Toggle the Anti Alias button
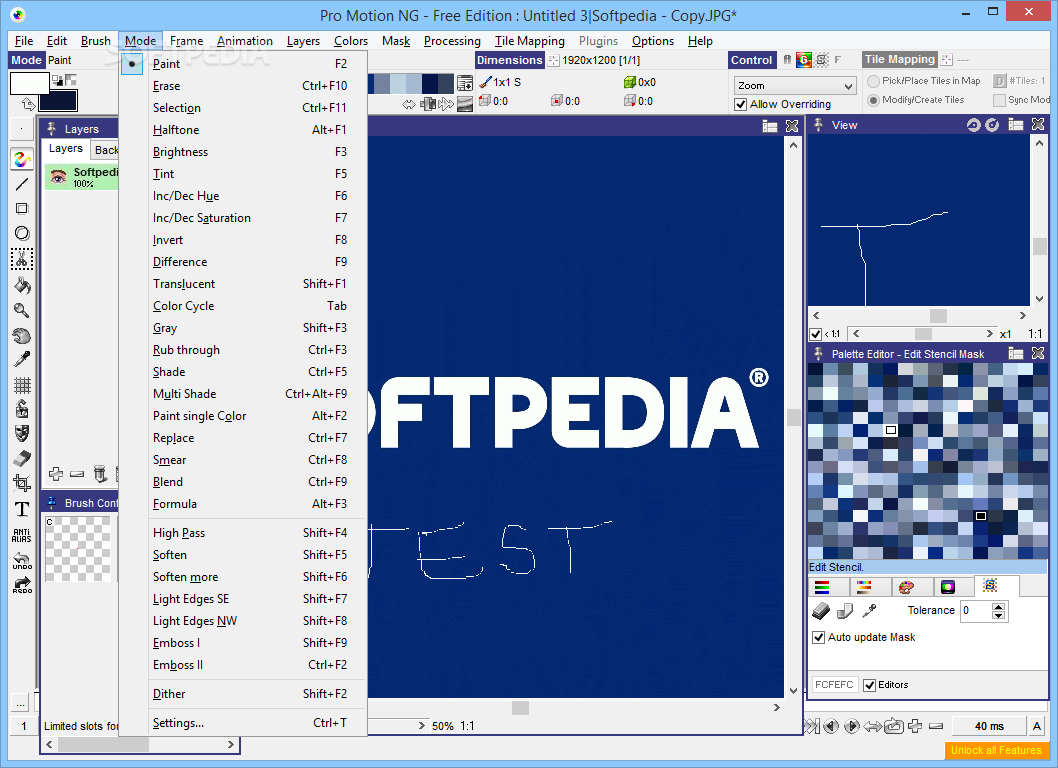The height and width of the screenshot is (768, 1058). (x=22, y=536)
